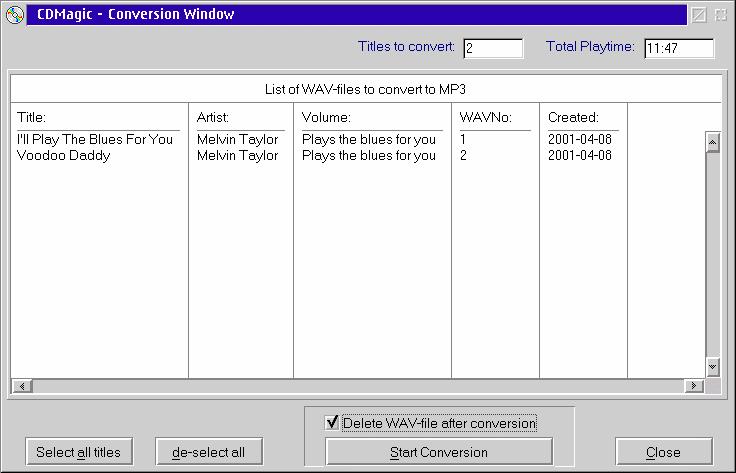Click de-select all button

click(208, 452)
